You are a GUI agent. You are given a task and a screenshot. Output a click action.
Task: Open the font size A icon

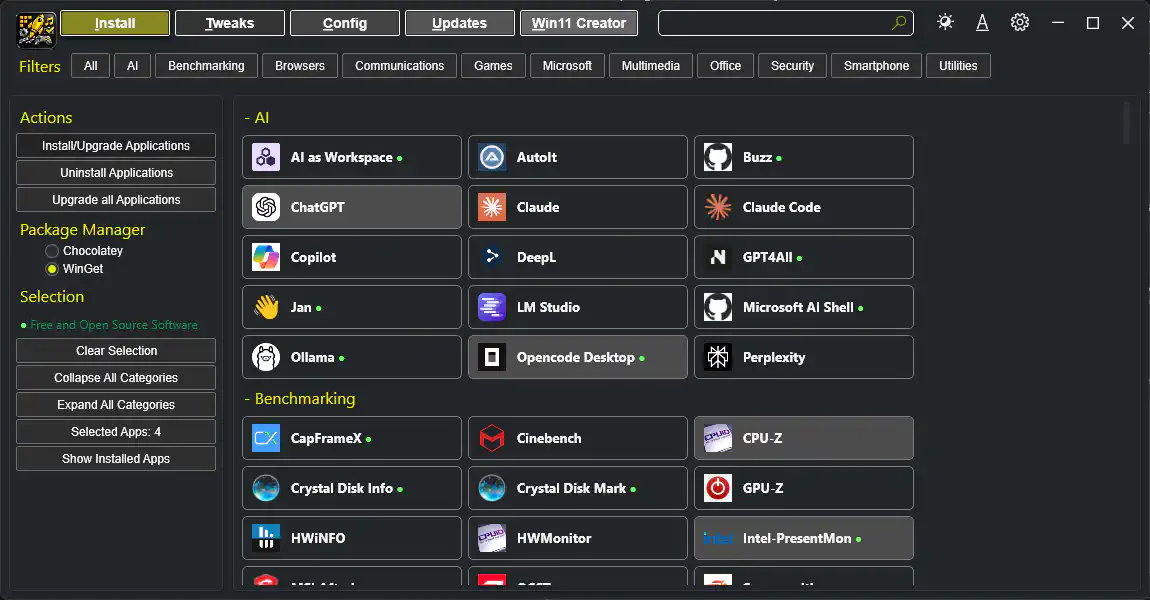(x=982, y=23)
